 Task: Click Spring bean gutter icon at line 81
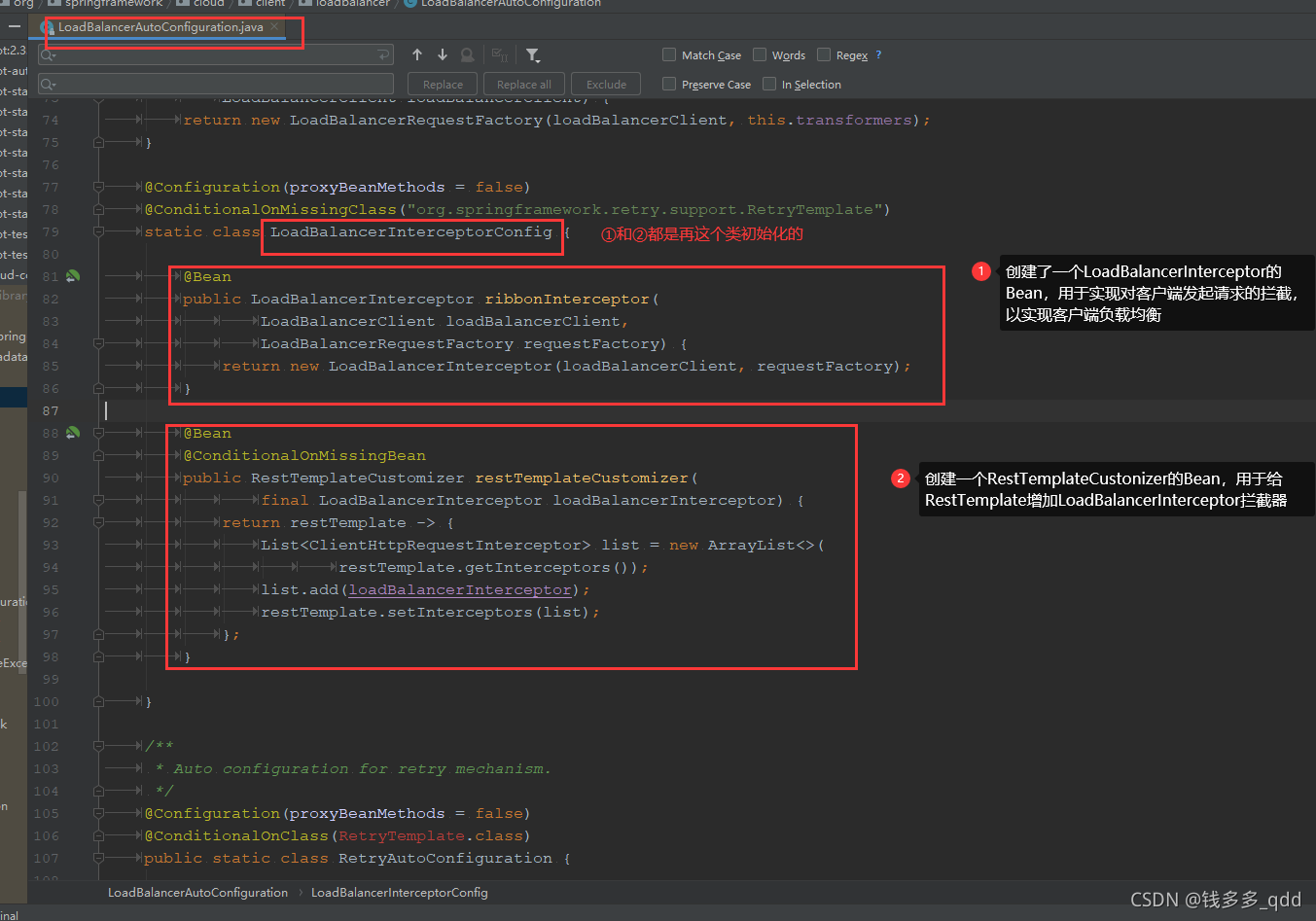(x=73, y=276)
